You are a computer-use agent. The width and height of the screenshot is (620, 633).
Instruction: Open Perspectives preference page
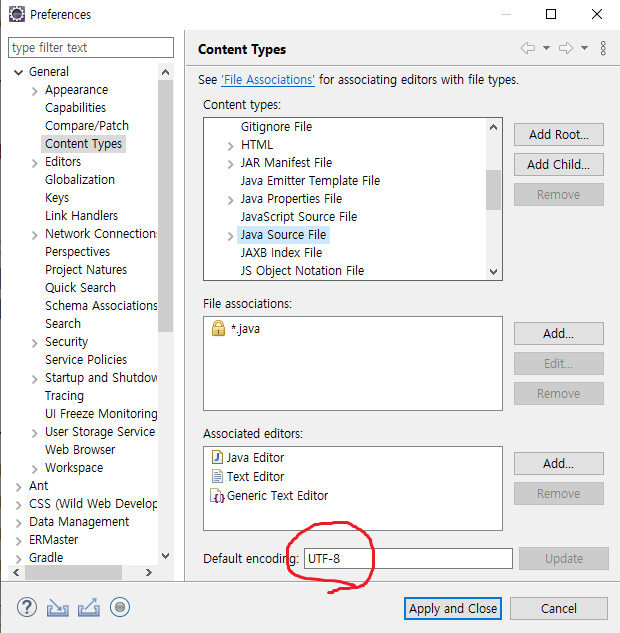point(78,252)
